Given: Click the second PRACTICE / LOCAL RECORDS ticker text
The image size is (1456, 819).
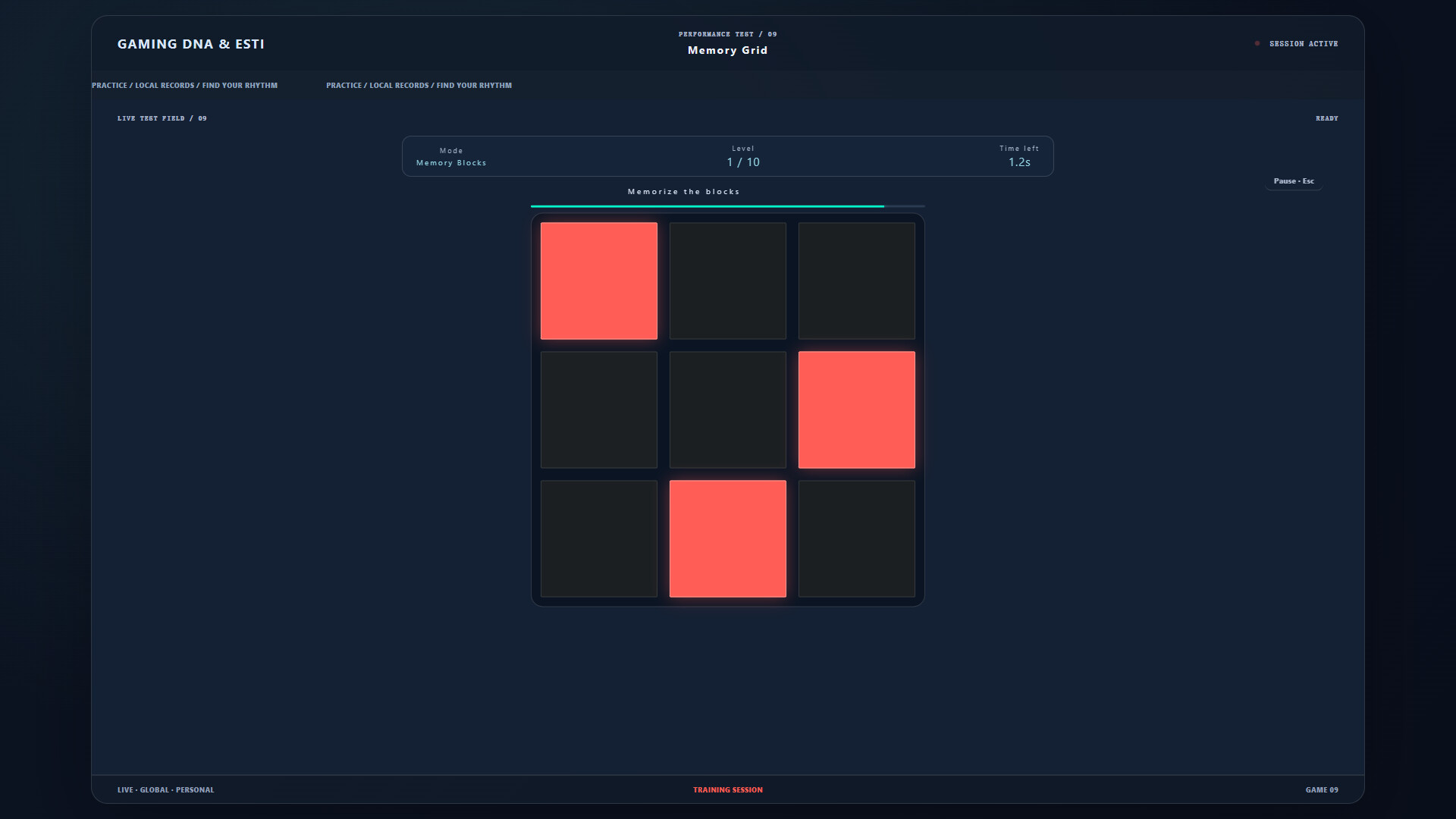Looking at the screenshot, I should point(419,86).
